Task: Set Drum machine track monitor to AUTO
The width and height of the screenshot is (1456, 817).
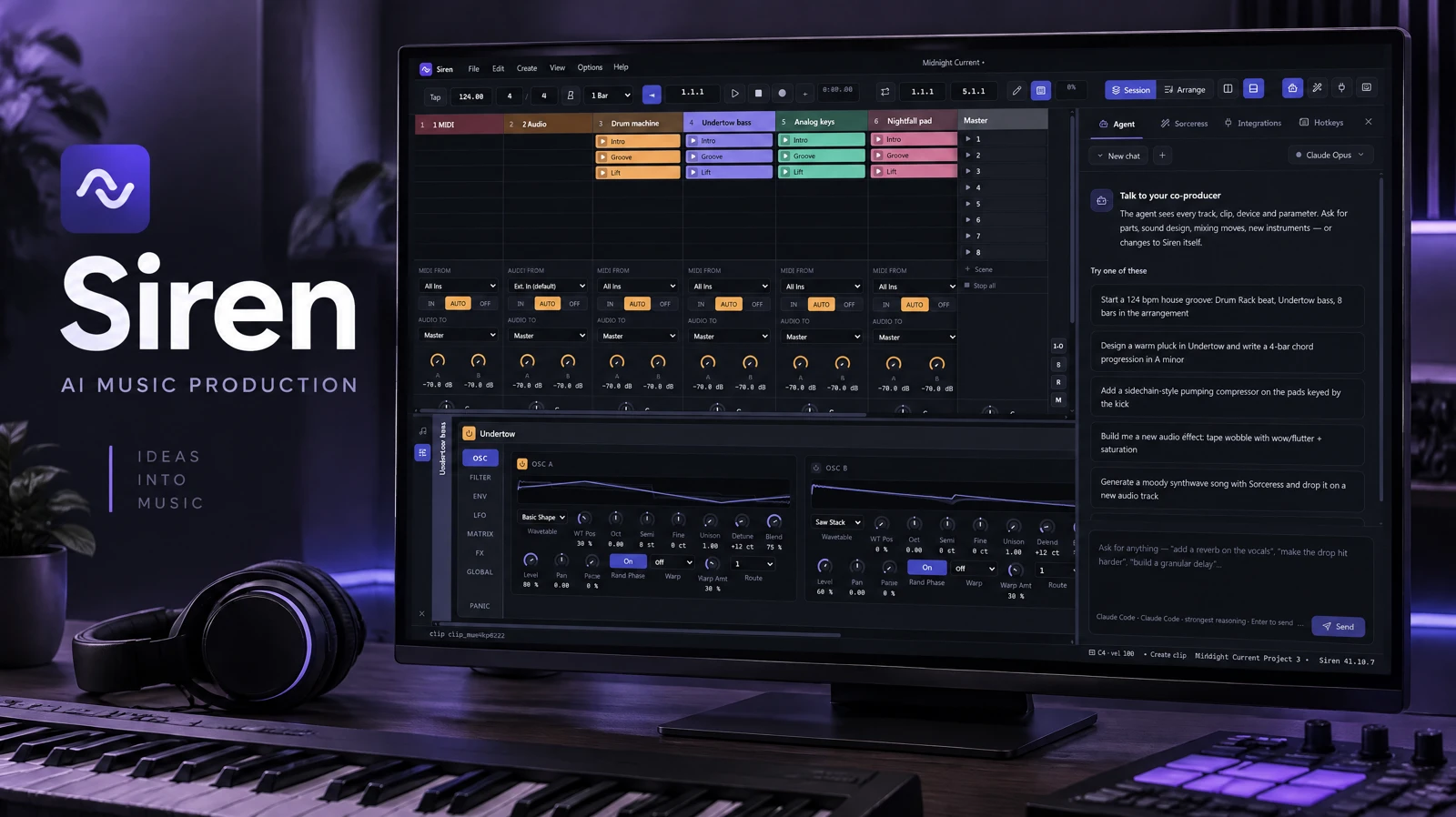Action: pyautogui.click(x=637, y=304)
